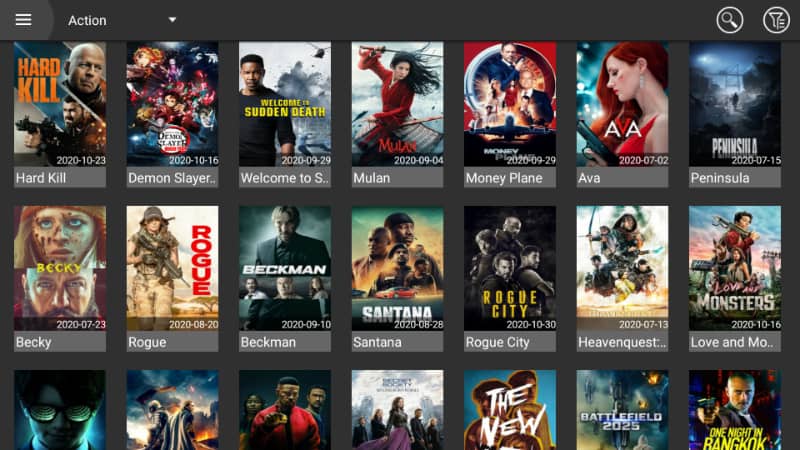Open the Heavenquest movie poster
The width and height of the screenshot is (800, 450).
pos(622,268)
